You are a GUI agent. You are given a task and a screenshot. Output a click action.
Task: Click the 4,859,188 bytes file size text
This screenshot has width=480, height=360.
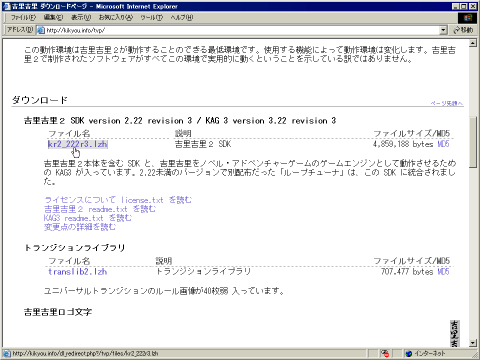tap(403, 144)
